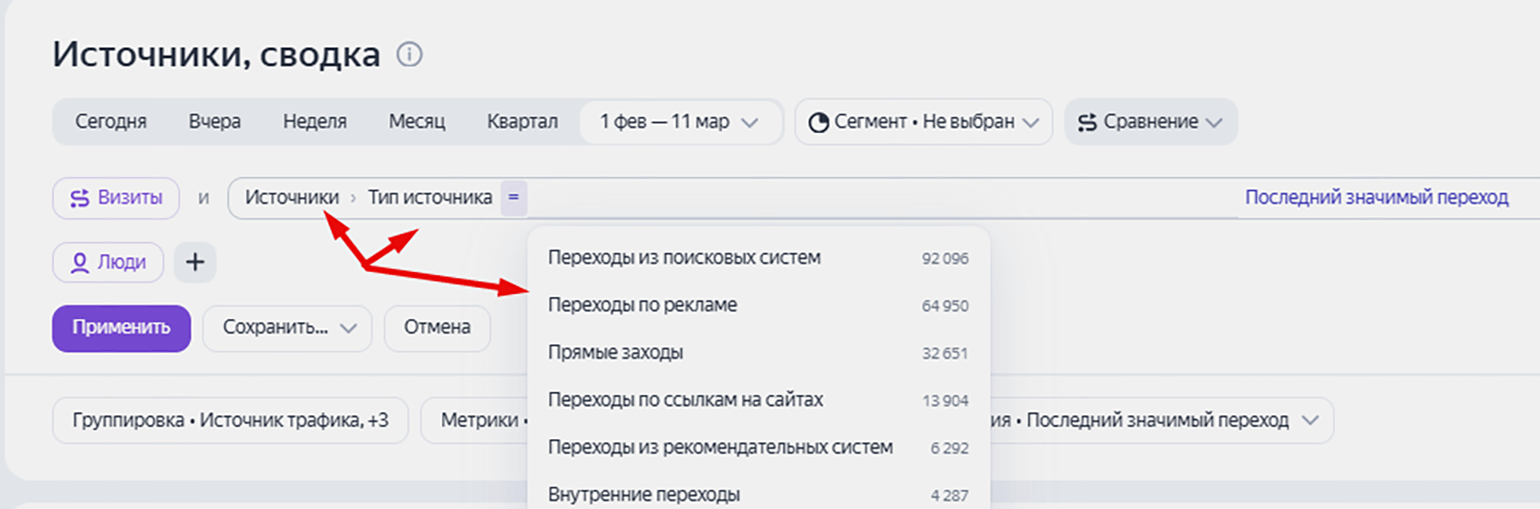Image resolution: width=1540 pixels, height=509 pixels.
Task: Click the info icon beside Источники, сводка
Action: (409, 55)
